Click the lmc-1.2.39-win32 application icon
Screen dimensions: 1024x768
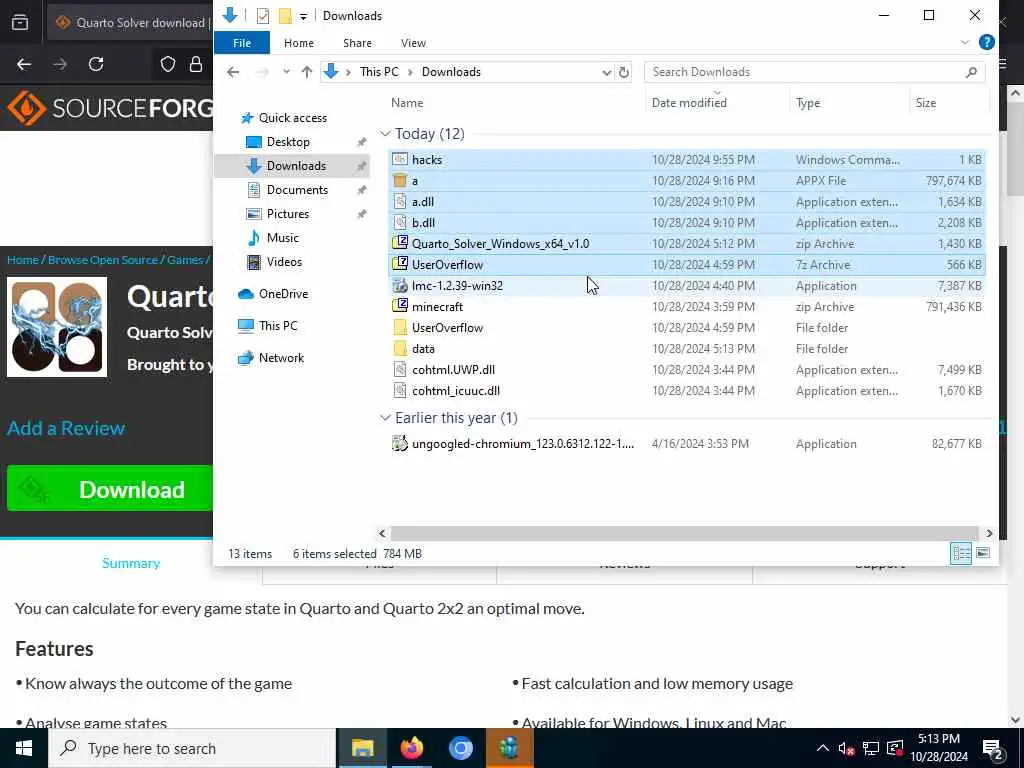400,285
